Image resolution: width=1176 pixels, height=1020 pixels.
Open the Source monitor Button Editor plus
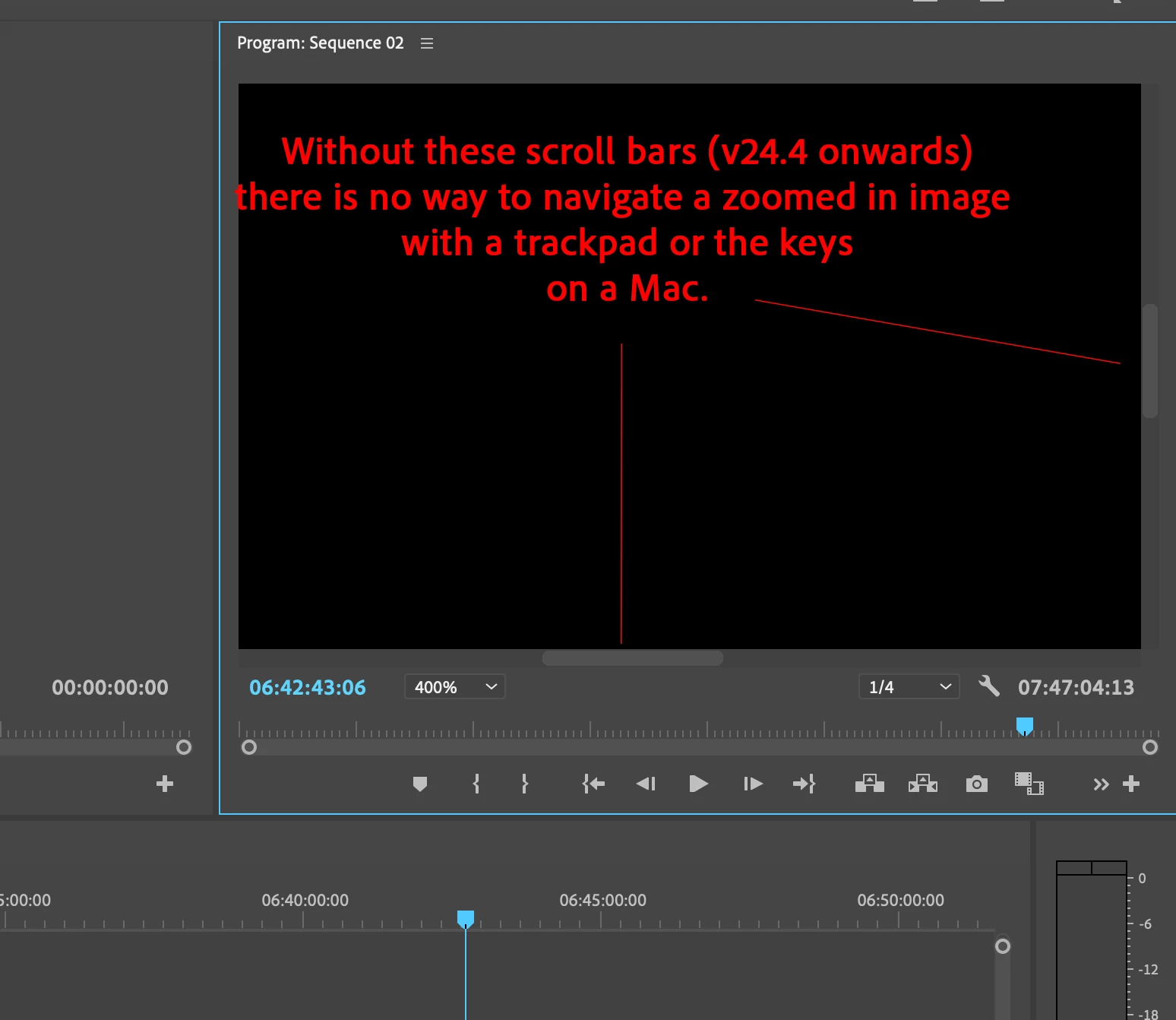(165, 784)
